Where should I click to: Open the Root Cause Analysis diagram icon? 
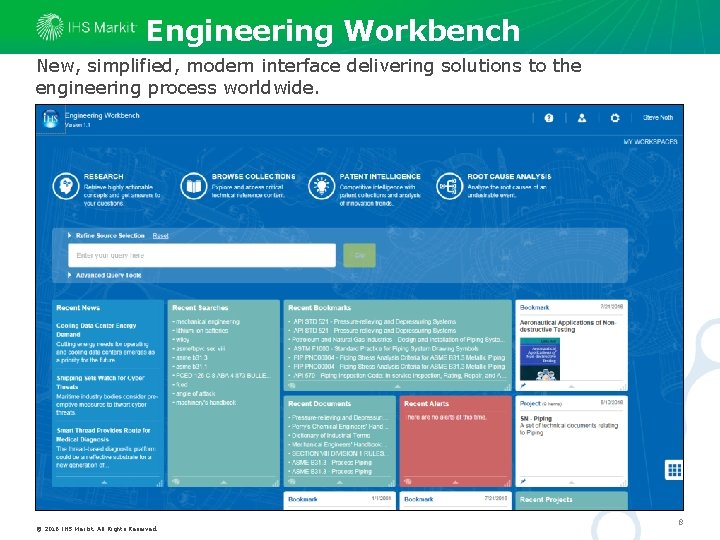449,186
